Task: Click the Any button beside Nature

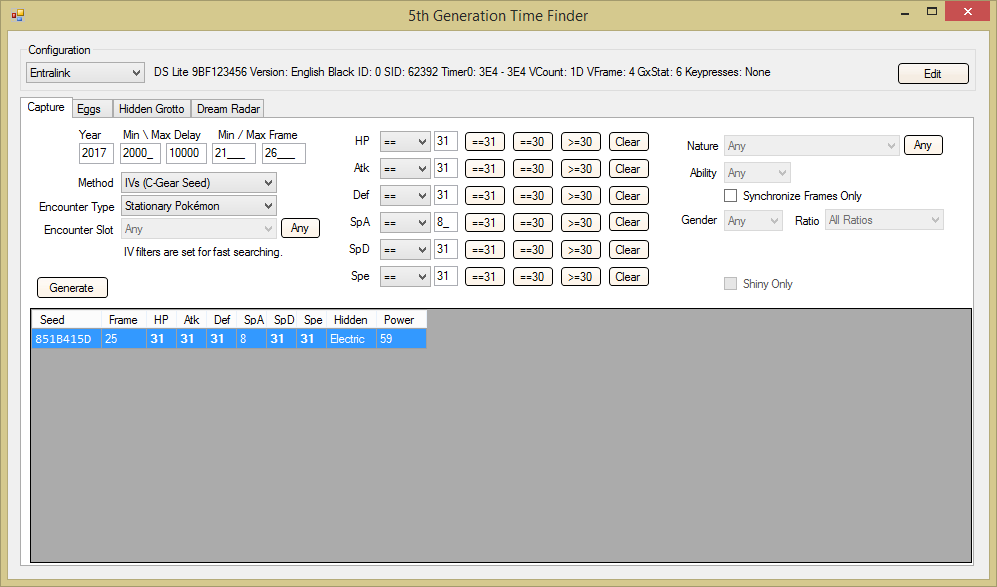Action: point(923,146)
